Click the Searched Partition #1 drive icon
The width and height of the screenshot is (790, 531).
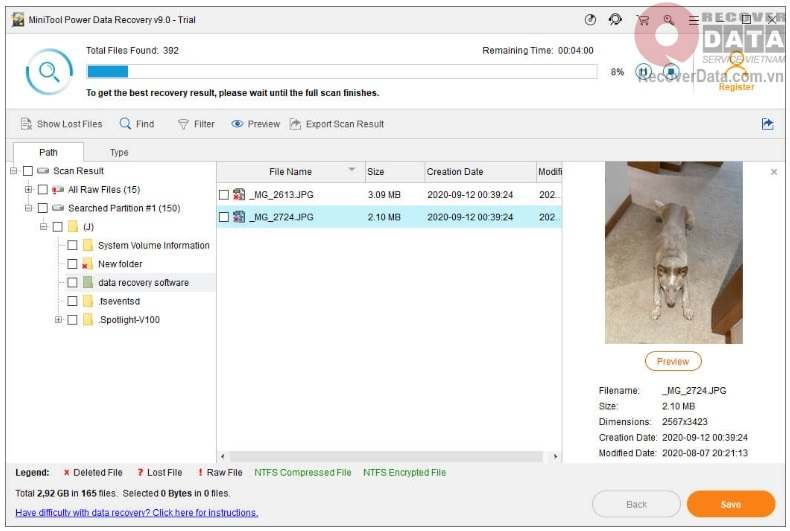tap(58, 208)
